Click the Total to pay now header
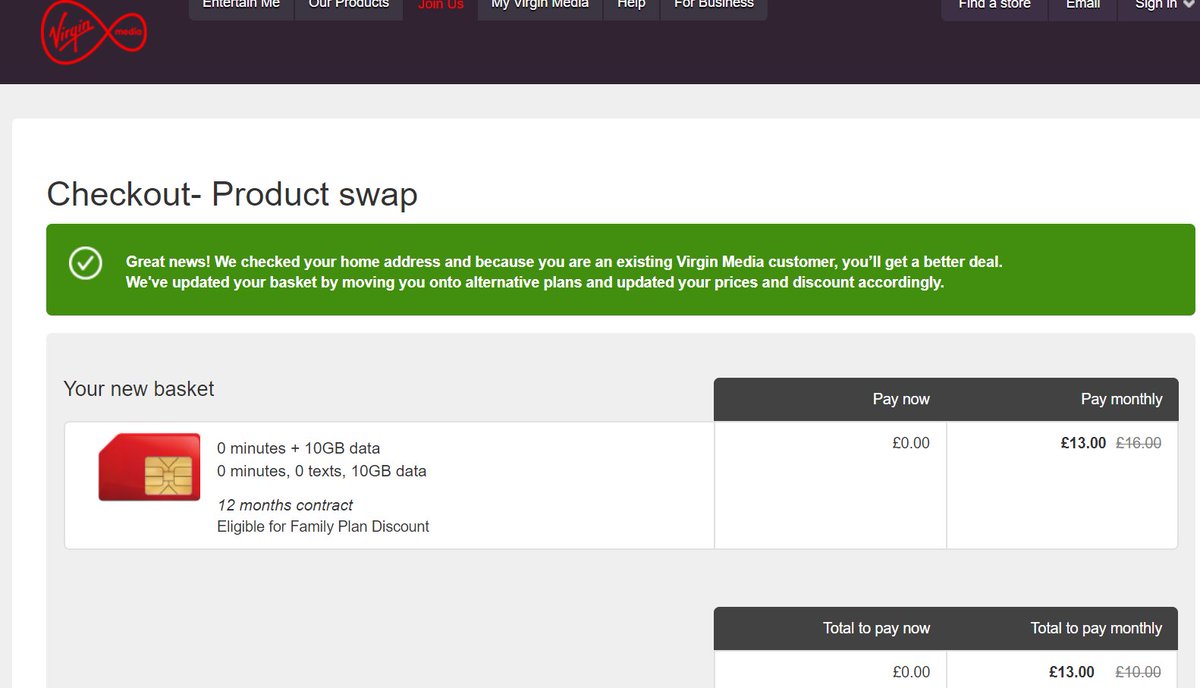 pyautogui.click(x=877, y=628)
